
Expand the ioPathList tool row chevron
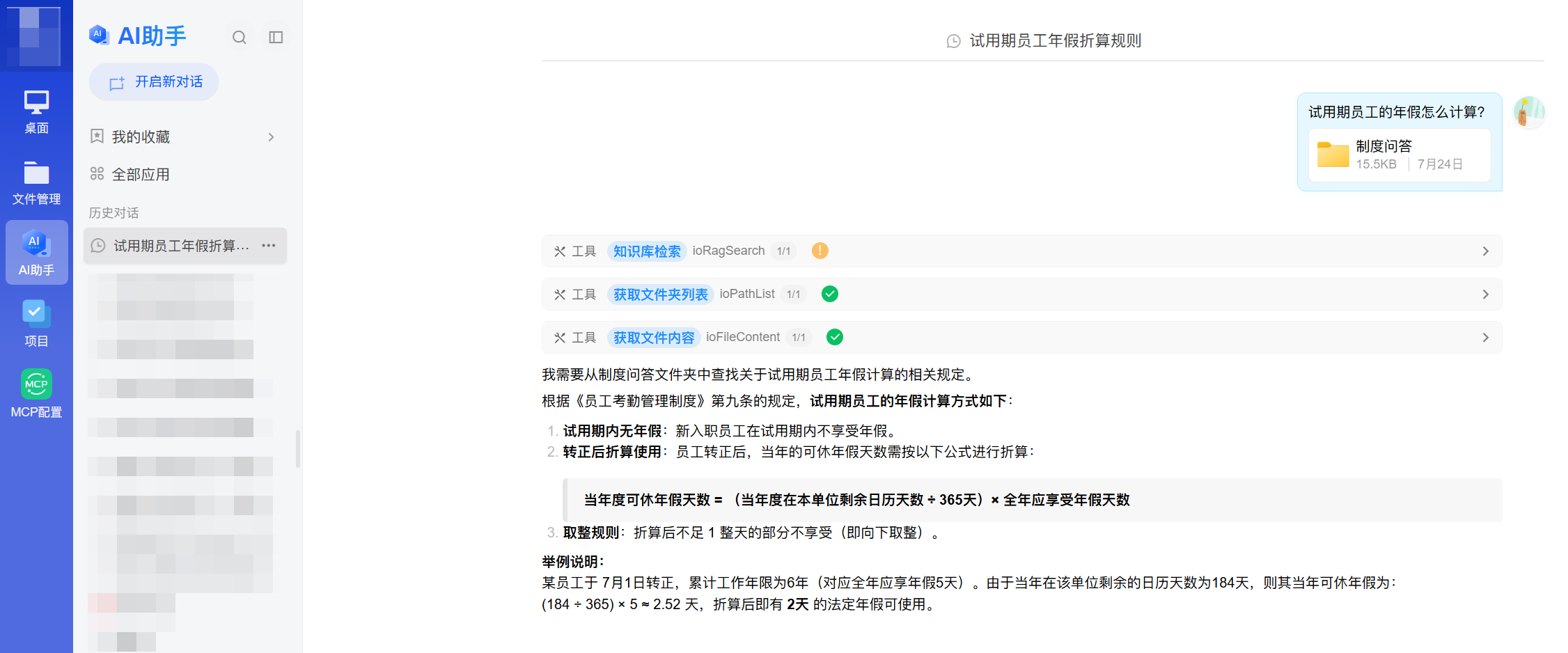(x=1486, y=294)
